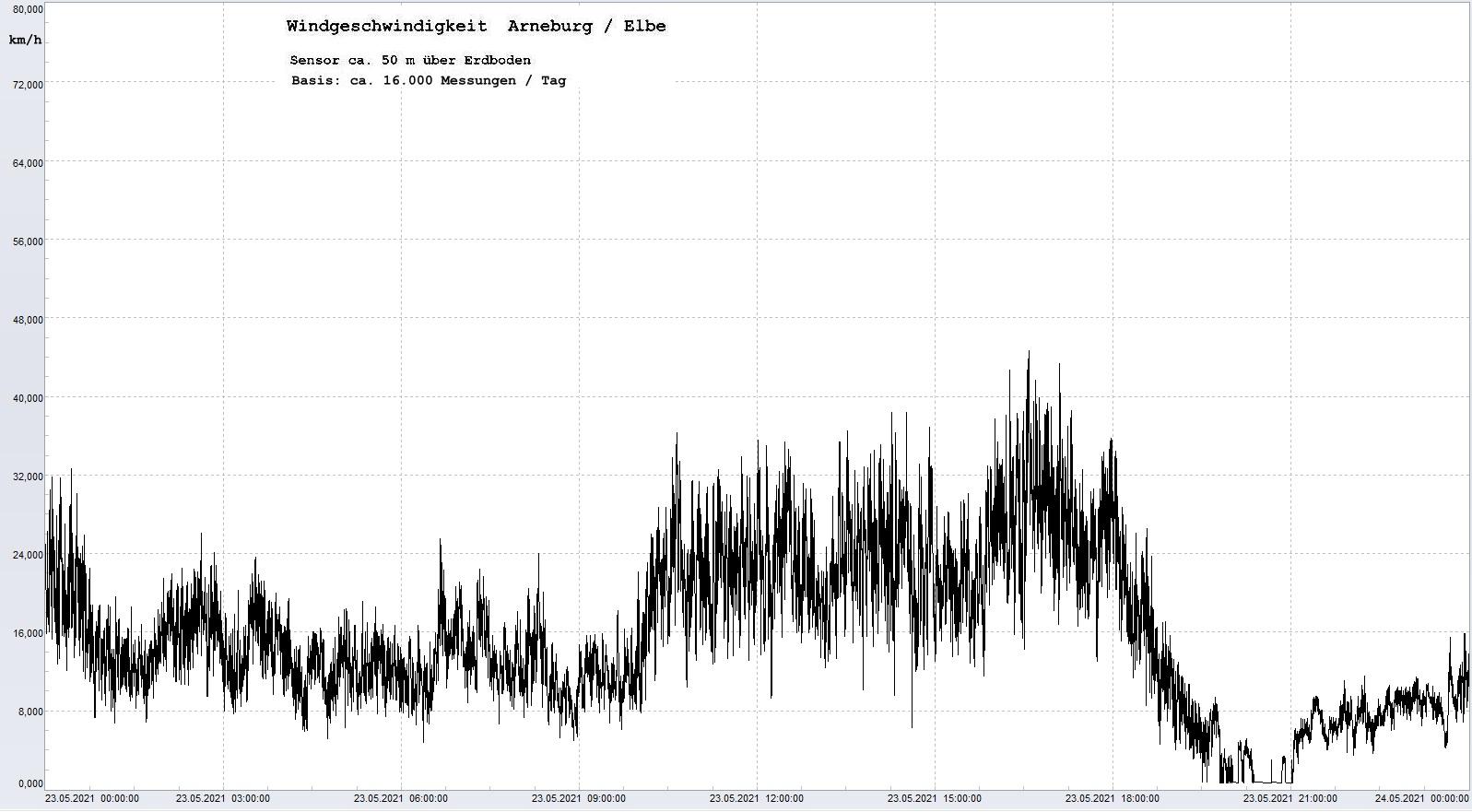Click the 'Basis: ca. 16.000 Messungen / Tag' line

(429, 81)
